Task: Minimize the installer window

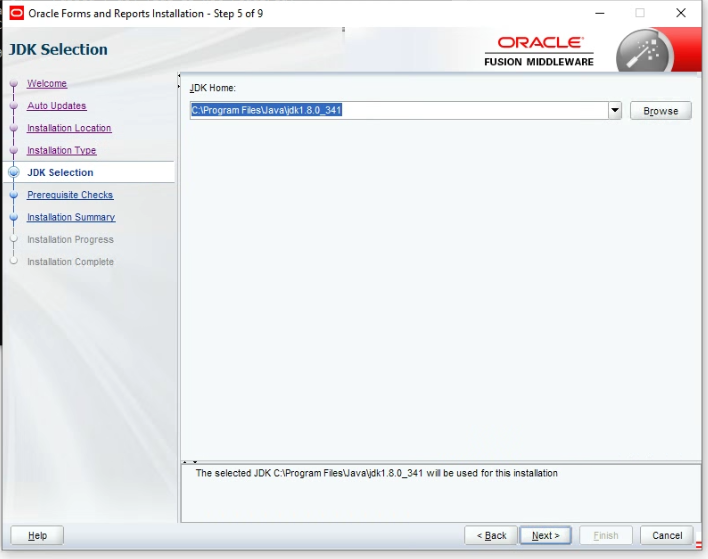Action: click(600, 13)
